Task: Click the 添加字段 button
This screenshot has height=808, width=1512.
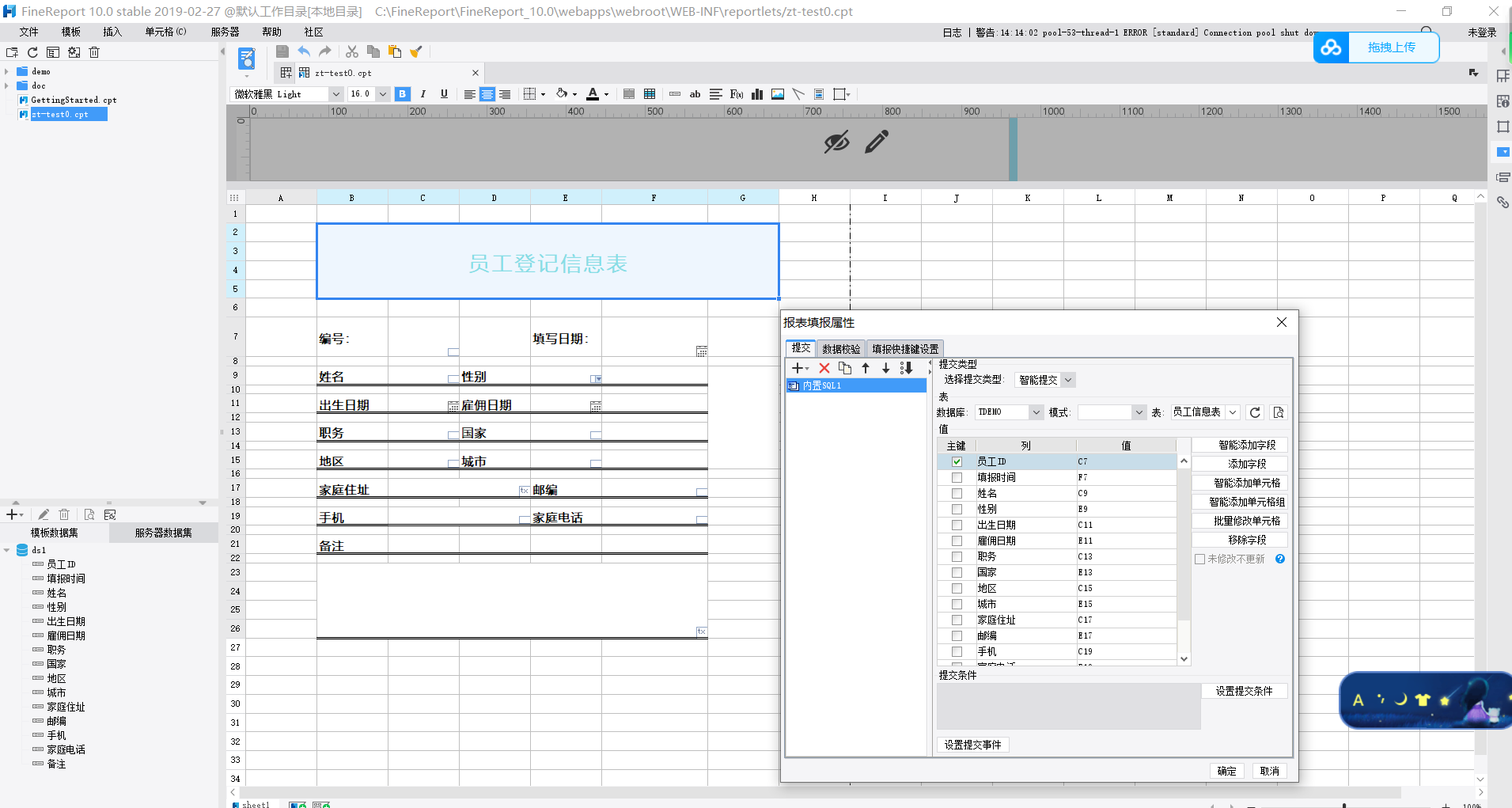Action: tap(1240, 464)
